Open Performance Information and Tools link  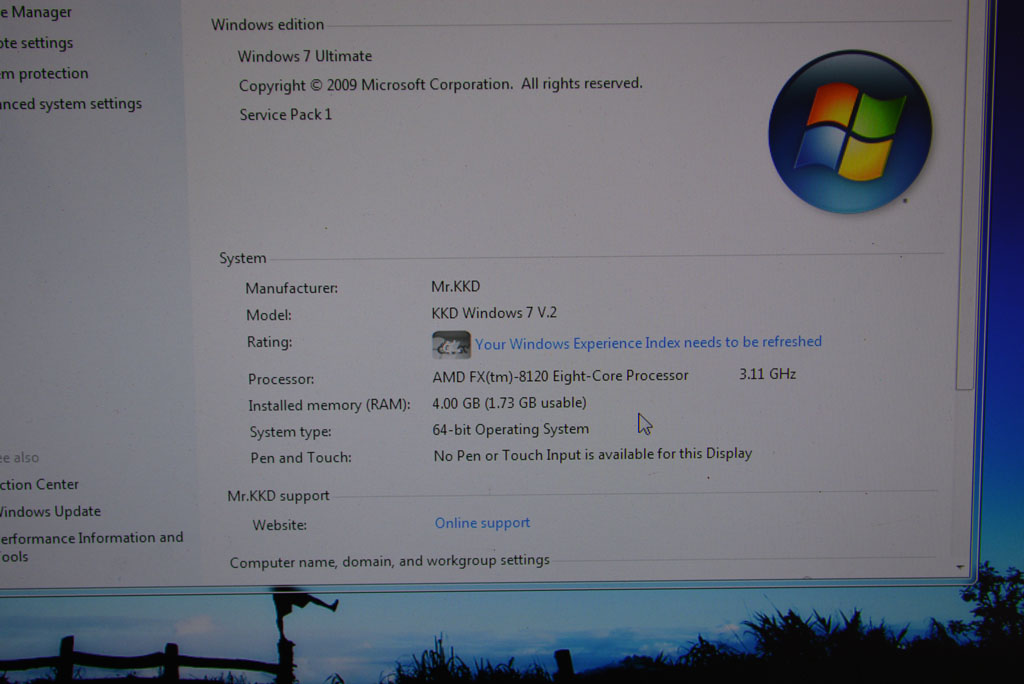point(91,547)
